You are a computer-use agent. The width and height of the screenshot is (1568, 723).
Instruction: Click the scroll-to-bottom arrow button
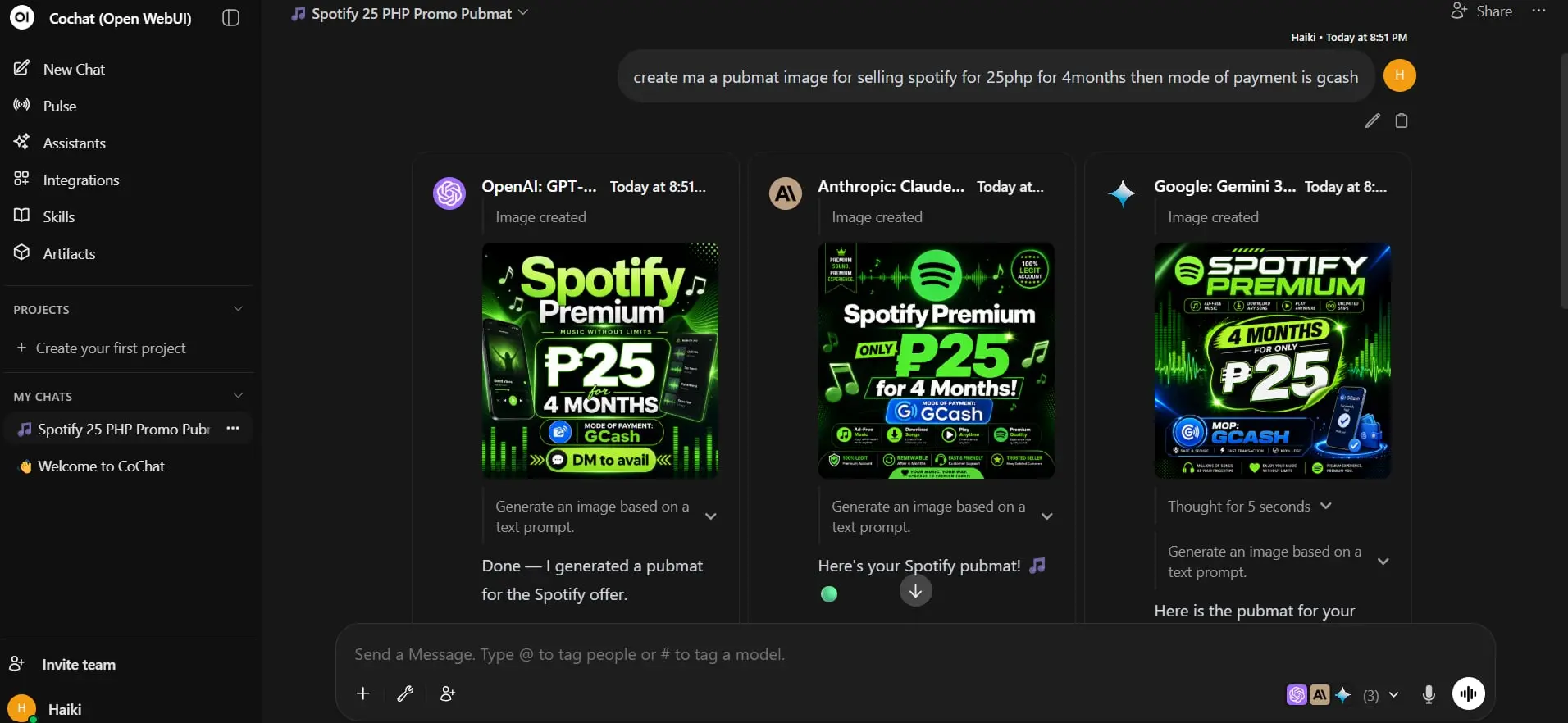[x=916, y=591]
